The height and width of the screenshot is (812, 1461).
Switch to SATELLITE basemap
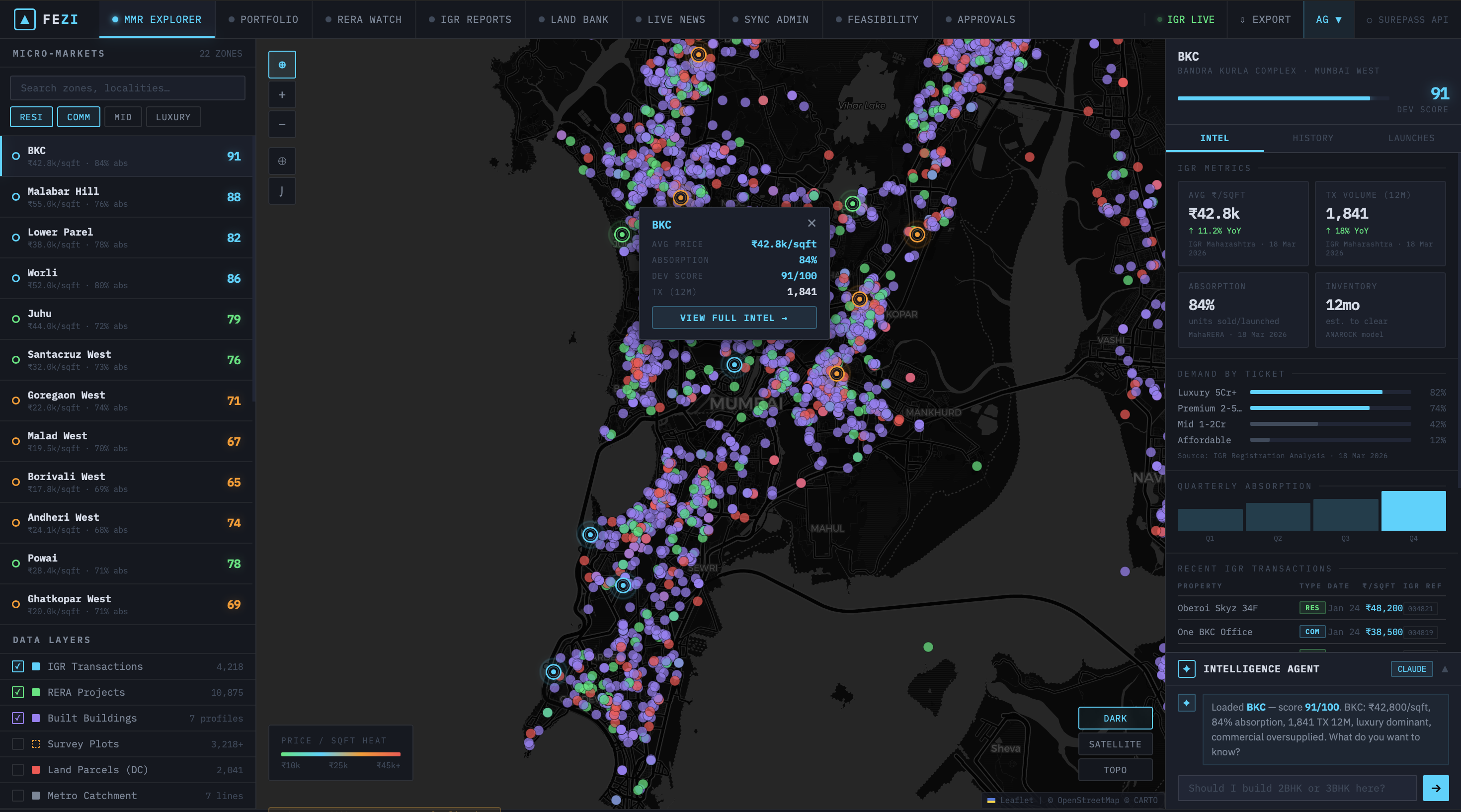[1115, 744]
